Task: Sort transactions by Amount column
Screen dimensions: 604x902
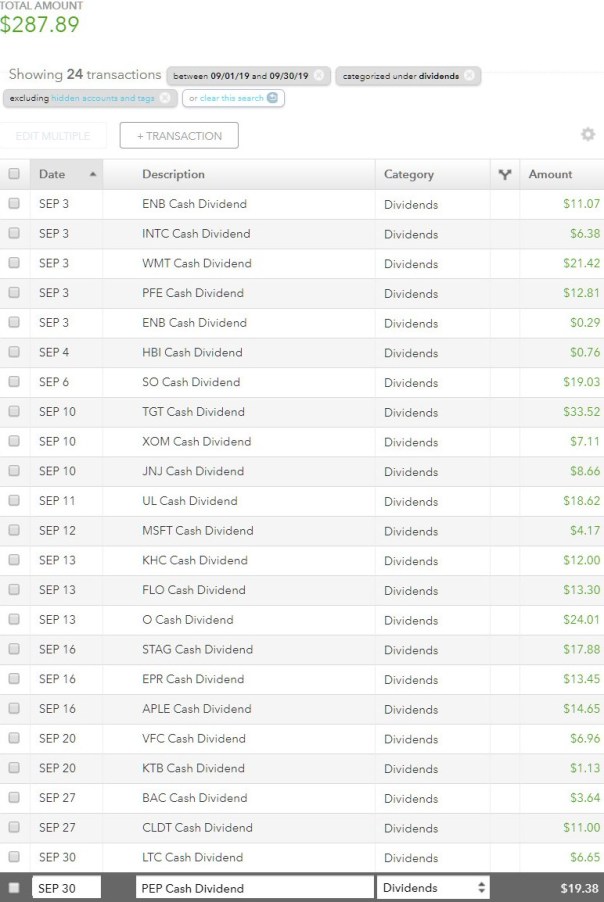Action: coord(550,174)
